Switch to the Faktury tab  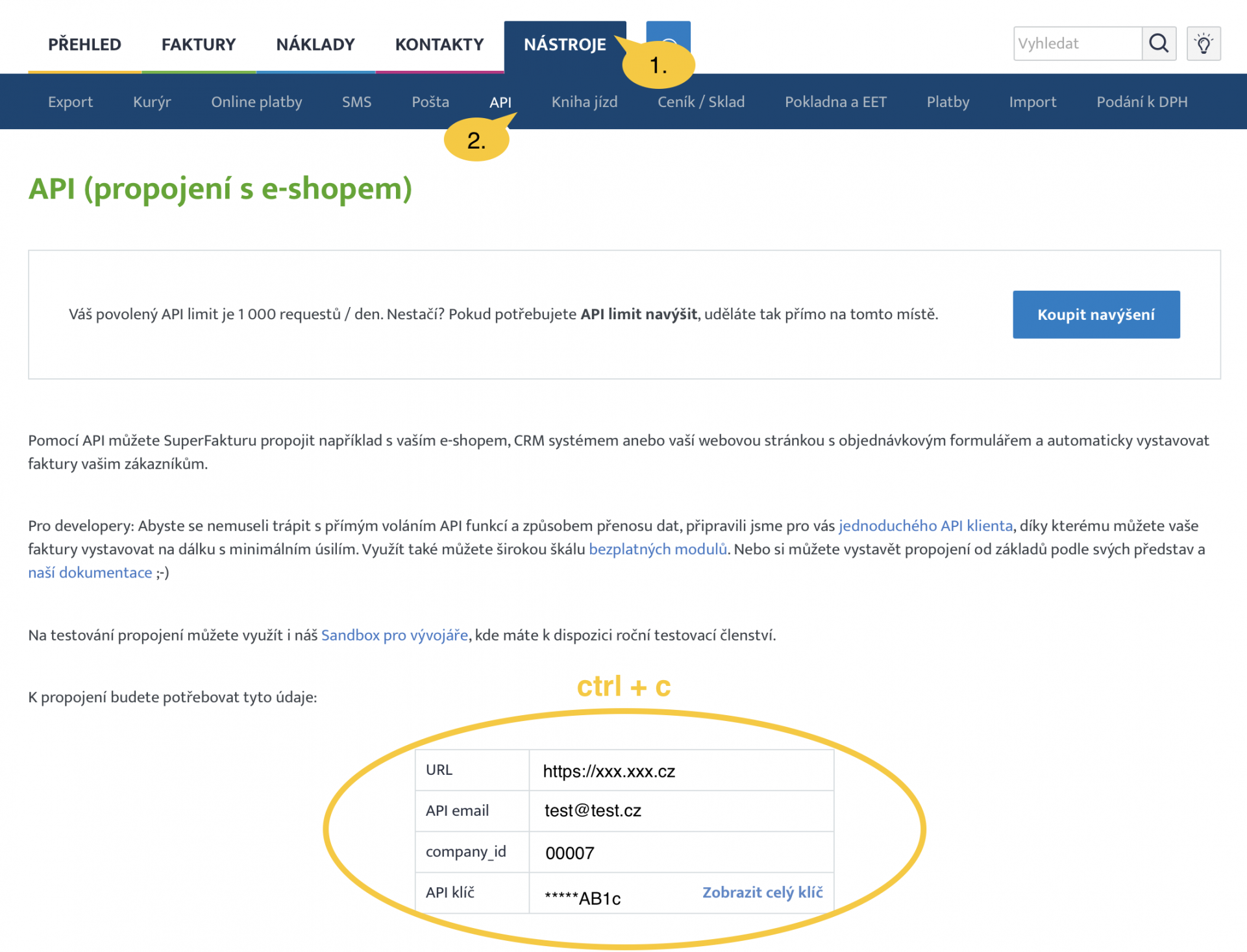(x=199, y=44)
